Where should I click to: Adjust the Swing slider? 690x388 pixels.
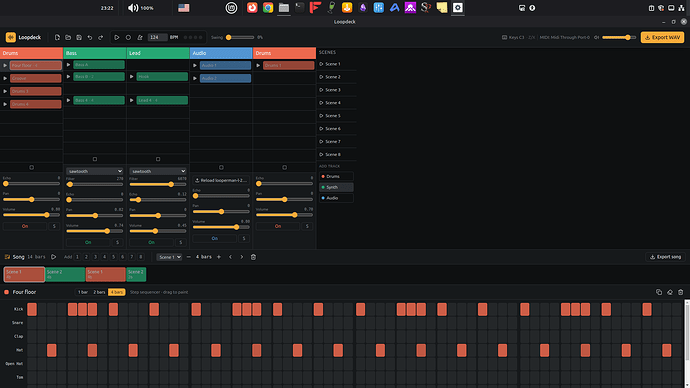[x=240, y=37]
